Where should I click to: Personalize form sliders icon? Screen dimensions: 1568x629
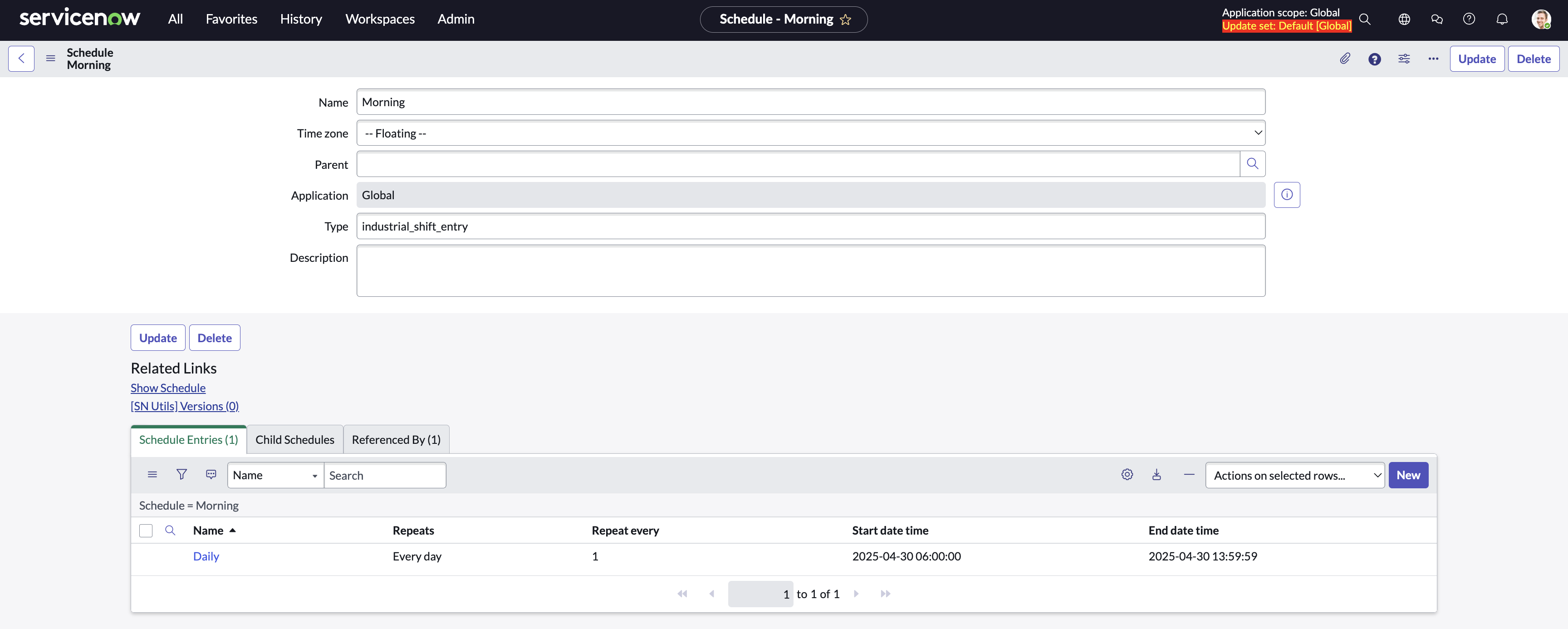(x=1404, y=59)
